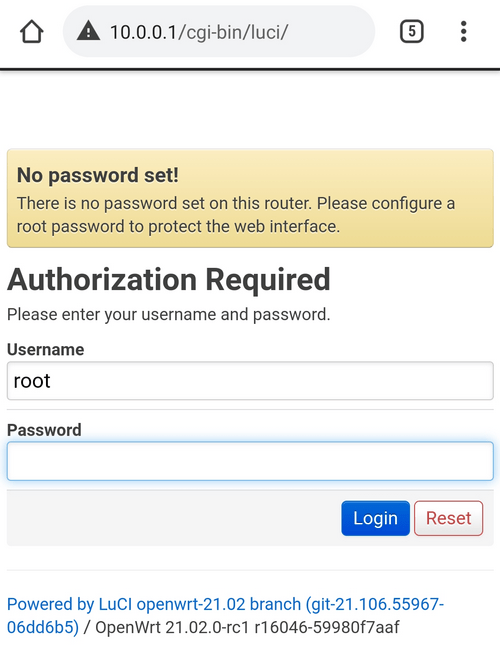Tap the not-secure warning triangle icon
The width and height of the screenshot is (500, 656).
point(88,32)
